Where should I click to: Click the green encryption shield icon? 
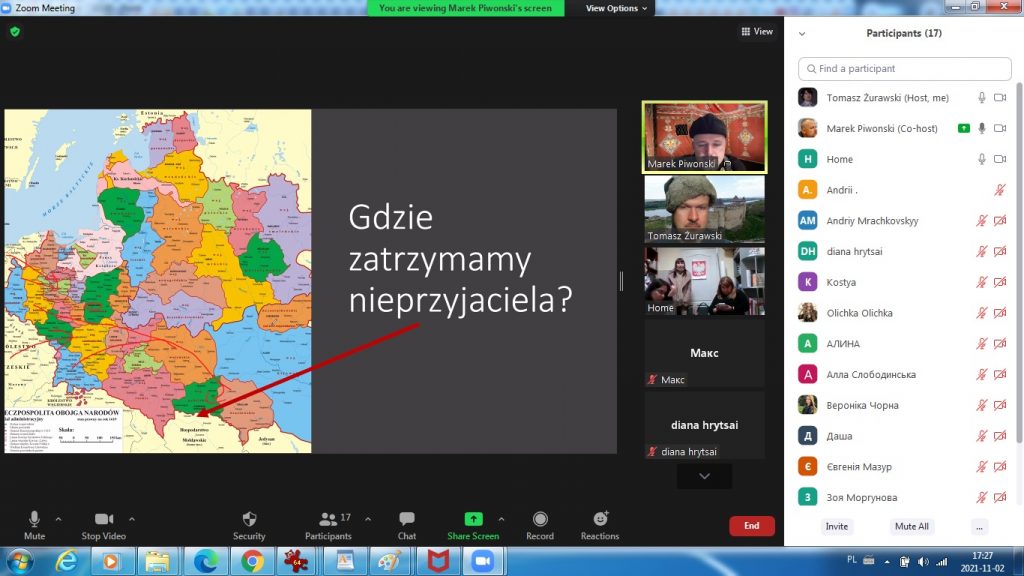click(15, 32)
